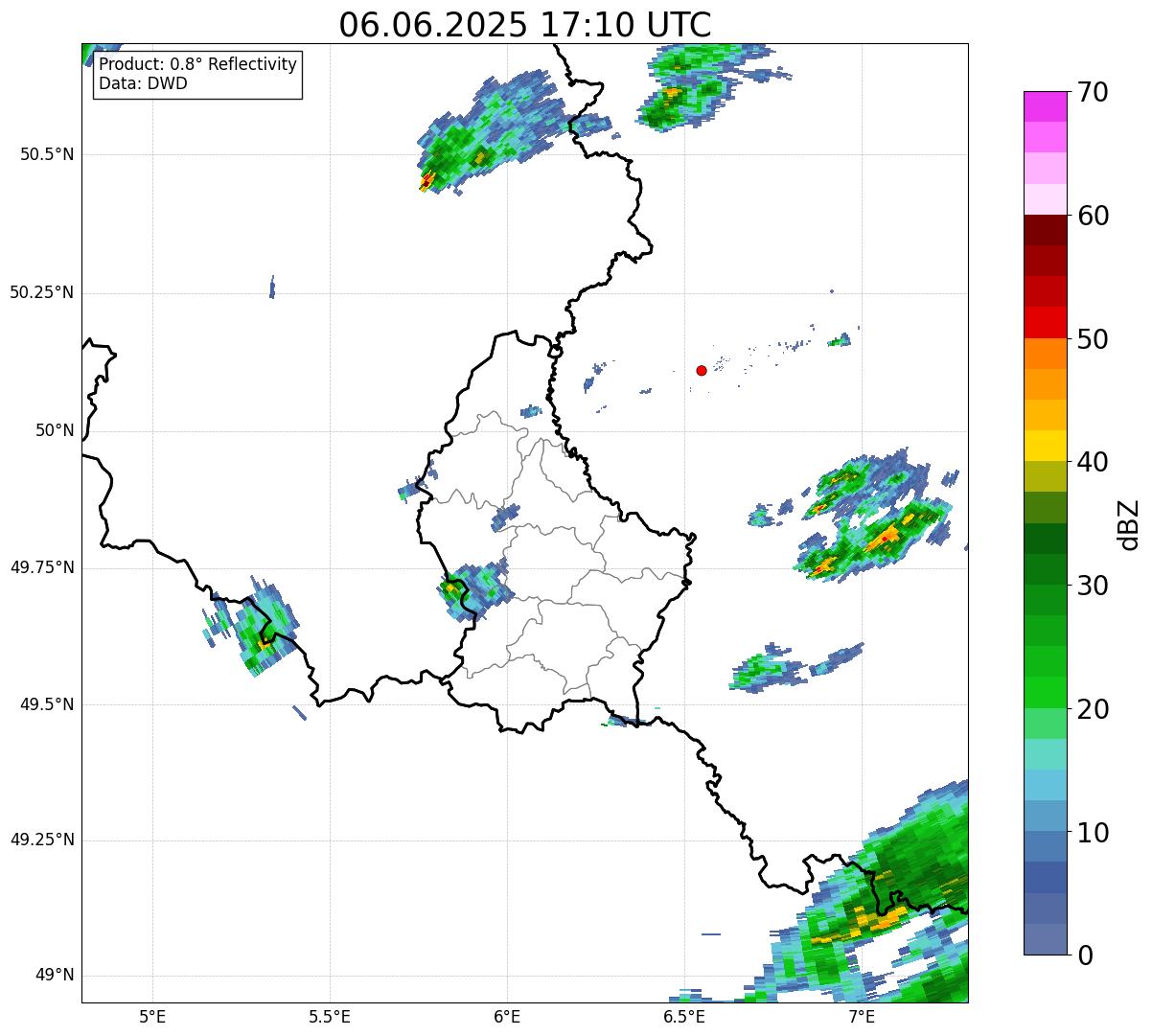This screenshot has width=1152, height=1036.
Task: Click the 49.75°N latitude label
Action: 41,567
